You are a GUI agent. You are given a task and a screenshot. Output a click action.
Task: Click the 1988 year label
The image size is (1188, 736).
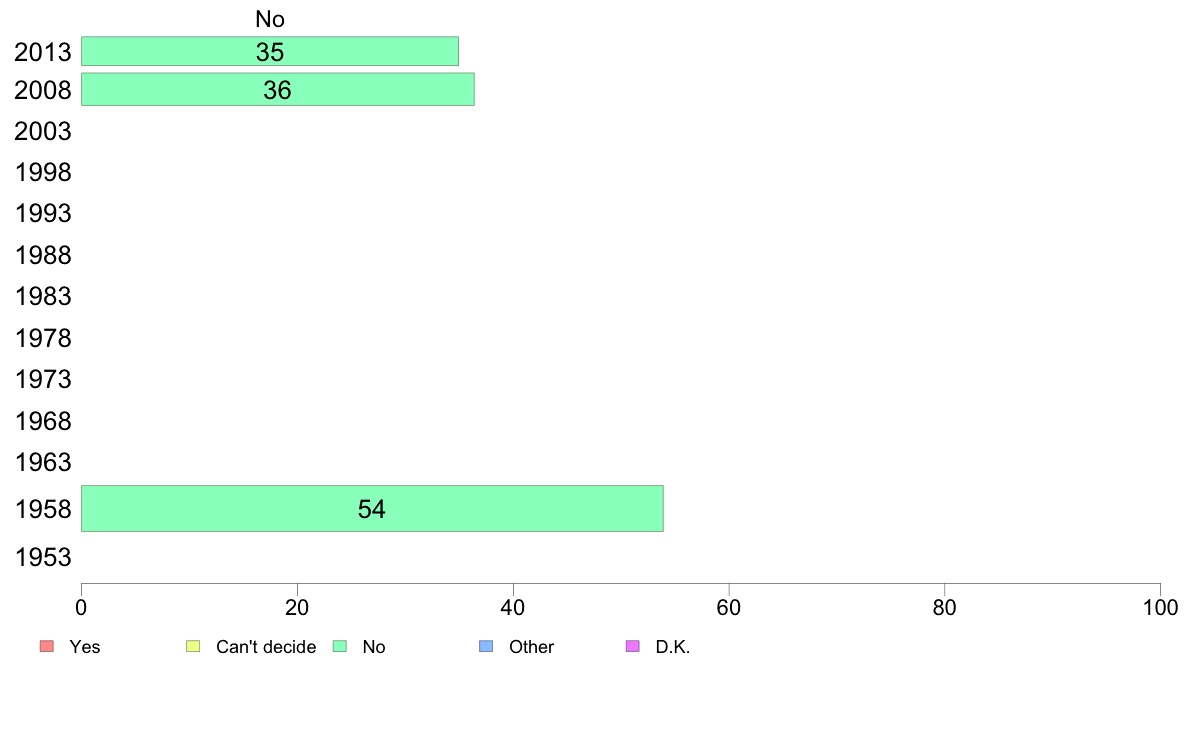tap(43, 255)
